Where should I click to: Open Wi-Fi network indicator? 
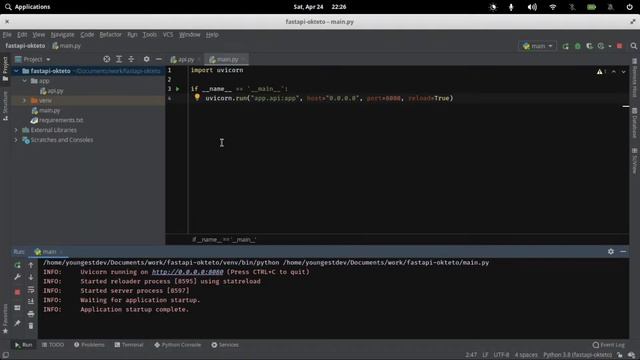553,7
